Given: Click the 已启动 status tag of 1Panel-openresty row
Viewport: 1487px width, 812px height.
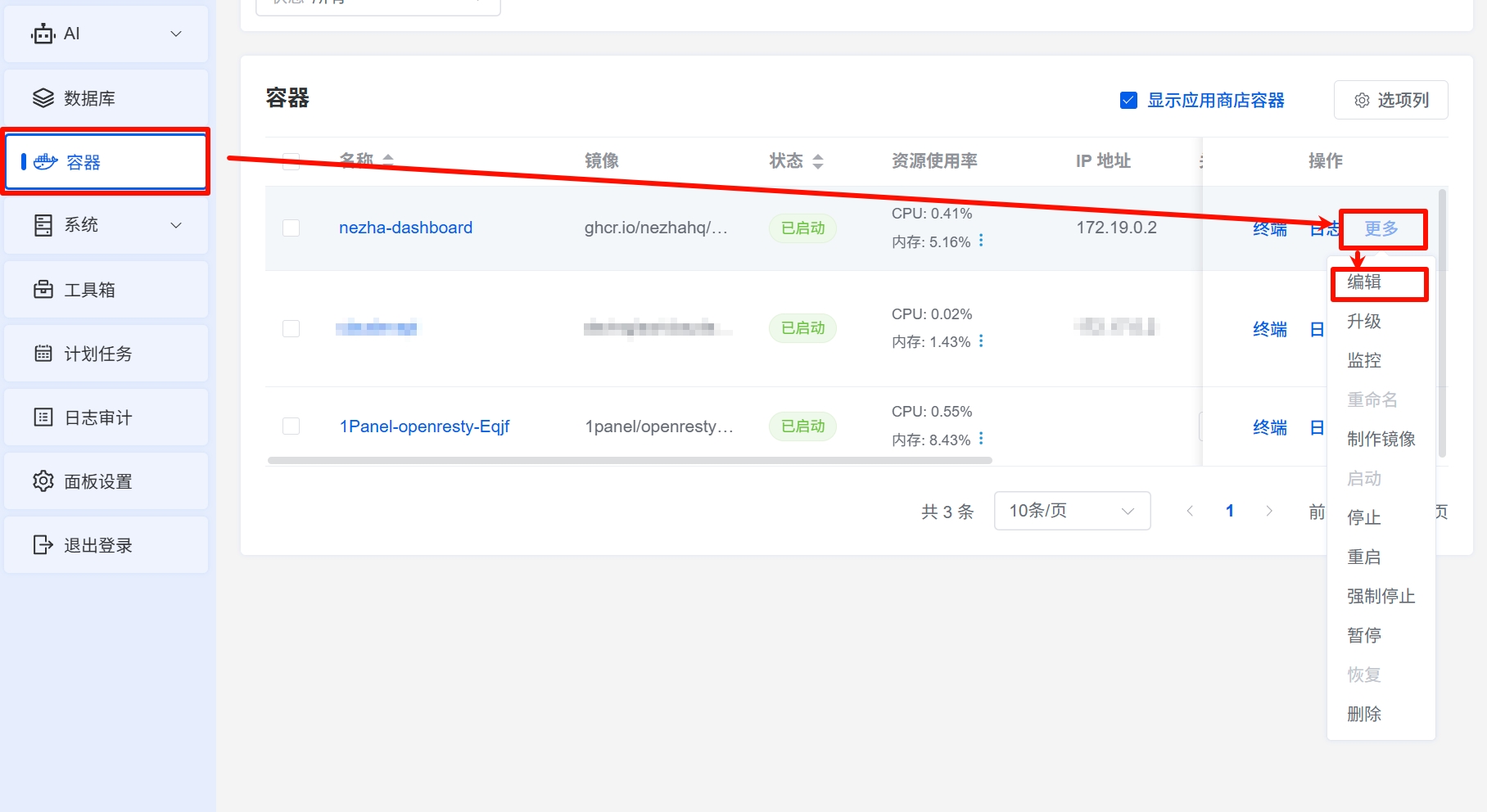Looking at the screenshot, I should click(x=802, y=426).
